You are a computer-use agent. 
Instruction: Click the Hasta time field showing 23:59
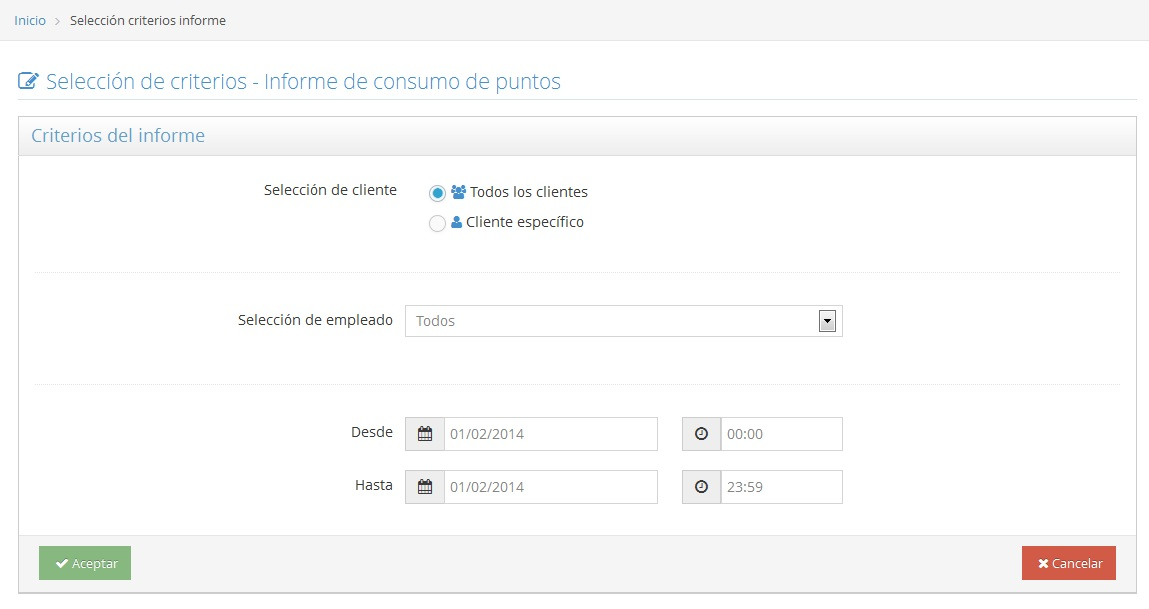pos(780,487)
